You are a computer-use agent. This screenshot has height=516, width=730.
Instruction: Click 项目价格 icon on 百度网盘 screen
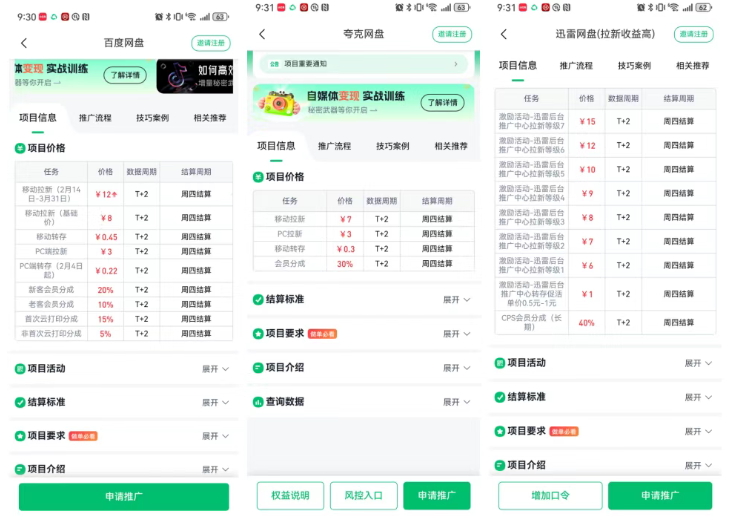coord(20,148)
